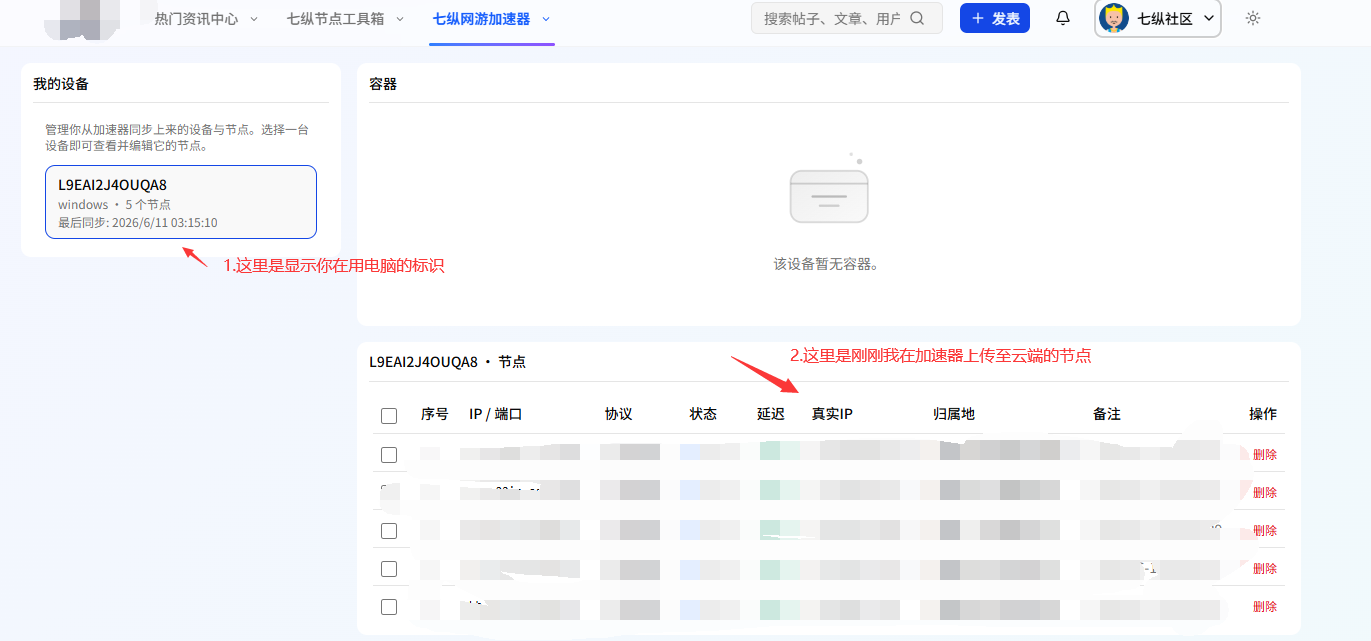Click 最后同步: 2026/6/11 03:15:10 text

pyautogui.click(x=137, y=223)
